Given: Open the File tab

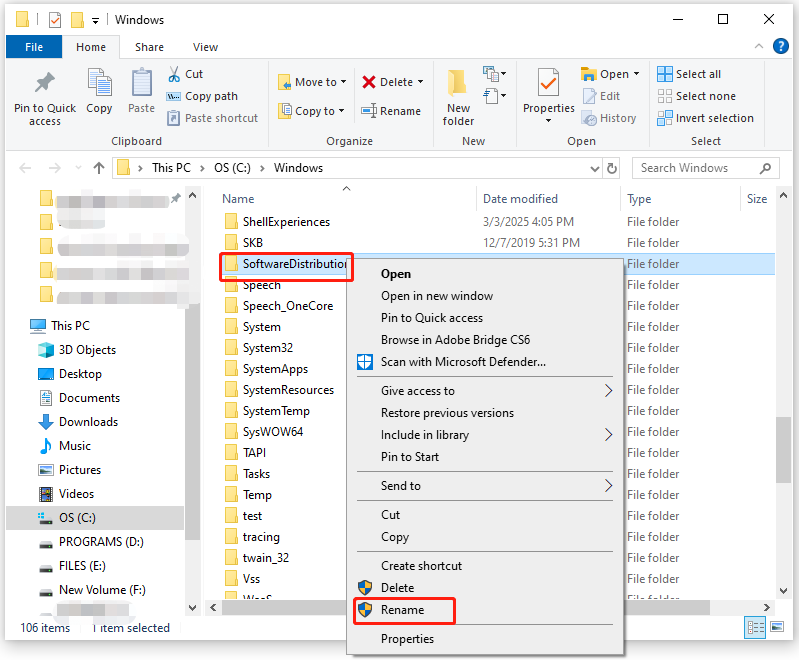Looking at the screenshot, I should [34, 47].
